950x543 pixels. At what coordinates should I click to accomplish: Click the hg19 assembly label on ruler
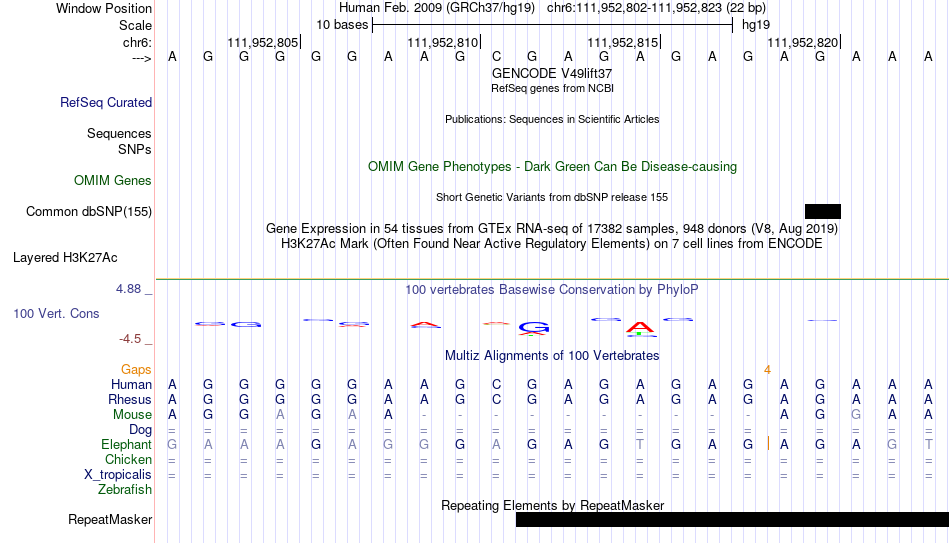point(756,25)
